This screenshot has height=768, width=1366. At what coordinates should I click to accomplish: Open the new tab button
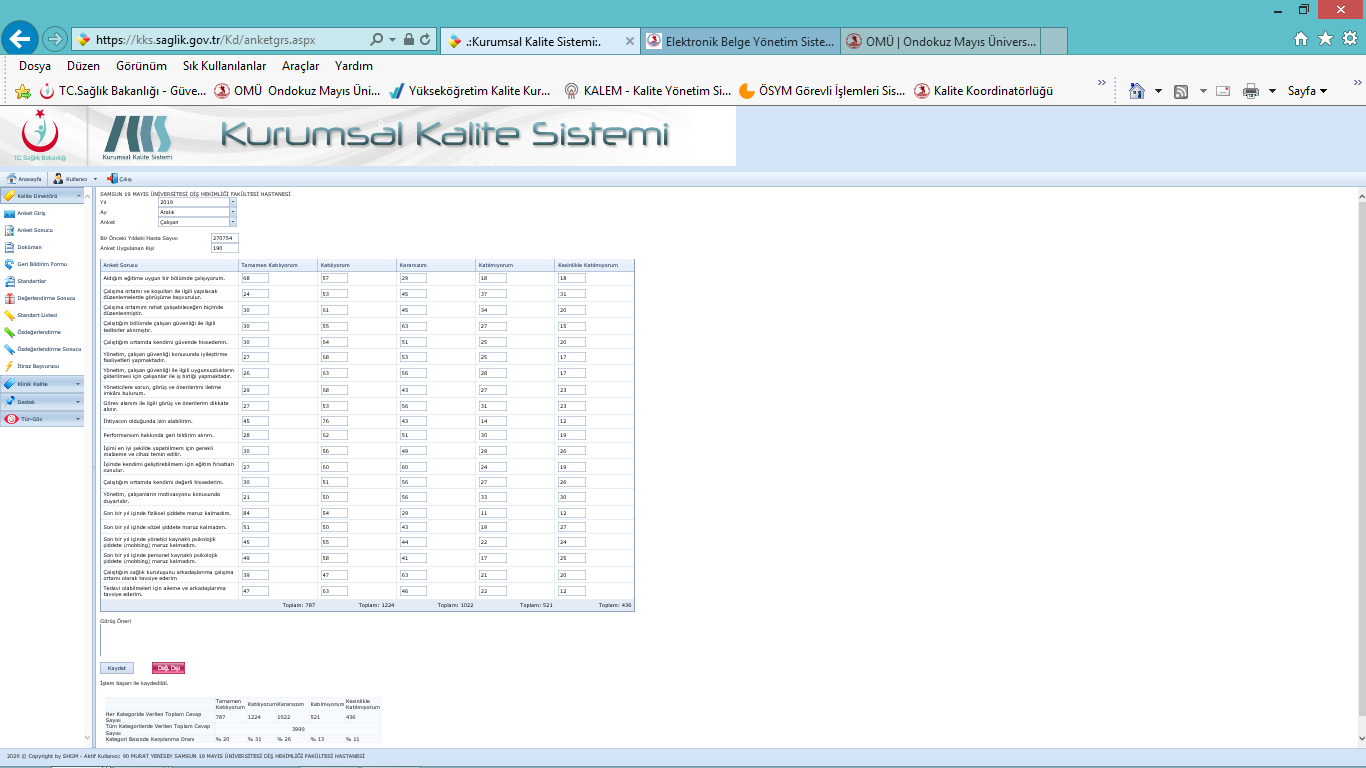click(x=1054, y=41)
